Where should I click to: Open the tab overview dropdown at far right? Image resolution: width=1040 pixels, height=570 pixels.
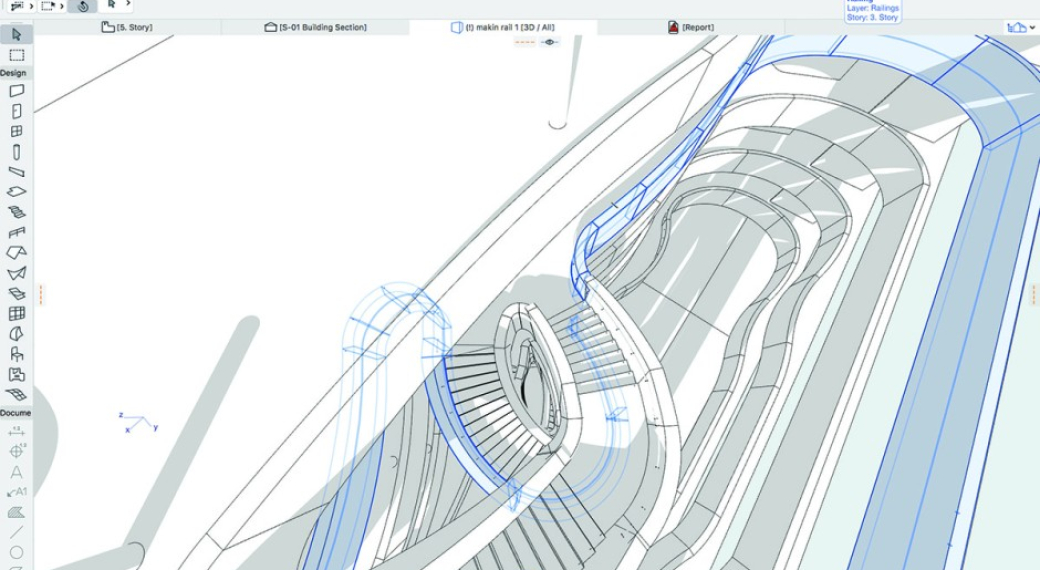tap(1020, 28)
